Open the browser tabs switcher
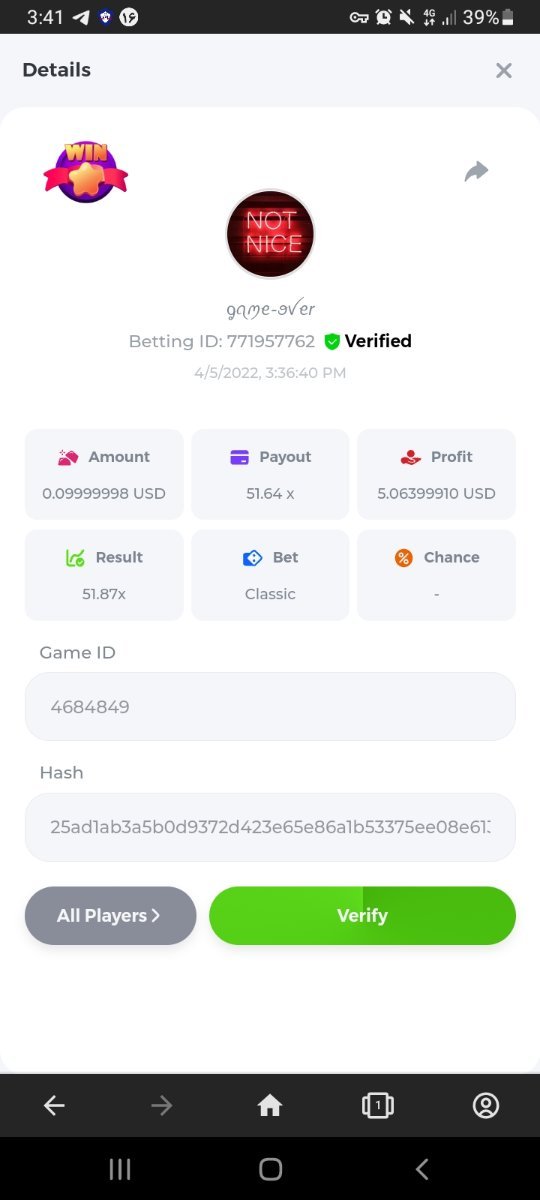Viewport: 540px width, 1200px height. coord(377,1105)
